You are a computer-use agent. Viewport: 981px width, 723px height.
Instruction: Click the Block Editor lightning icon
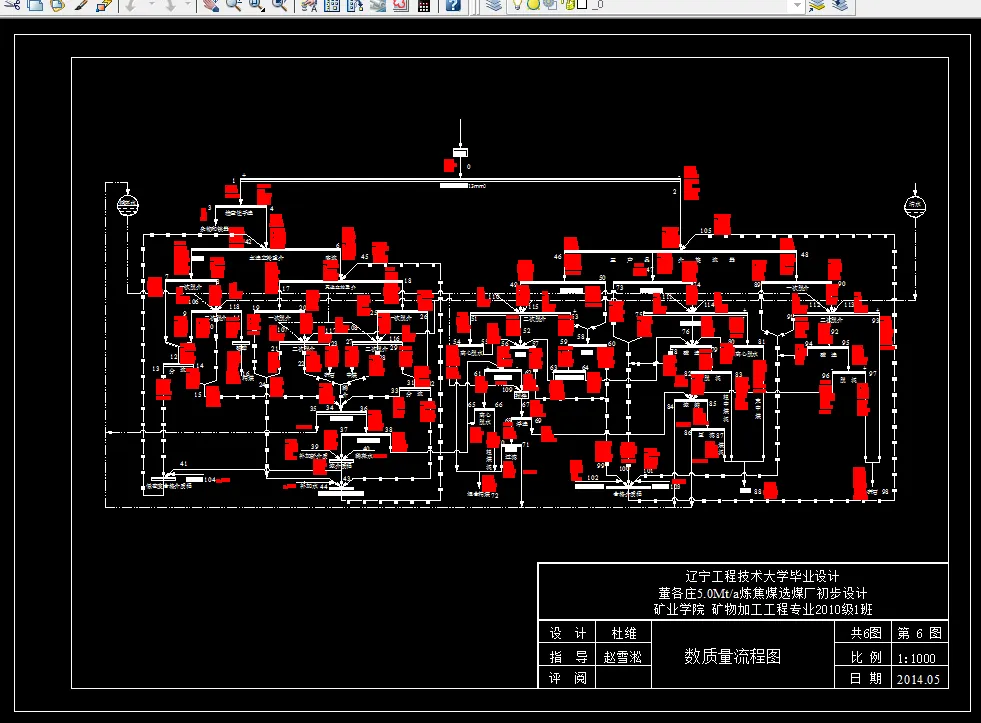[104, 5]
